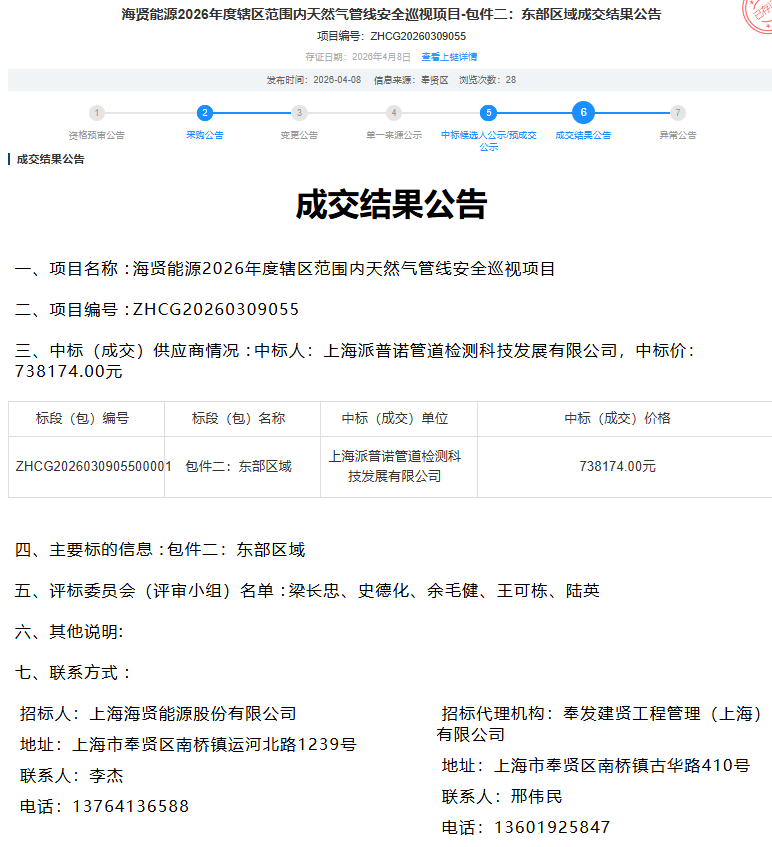772x847 pixels.
Task: Click the highlighted step 6 circle
Action: (x=583, y=113)
